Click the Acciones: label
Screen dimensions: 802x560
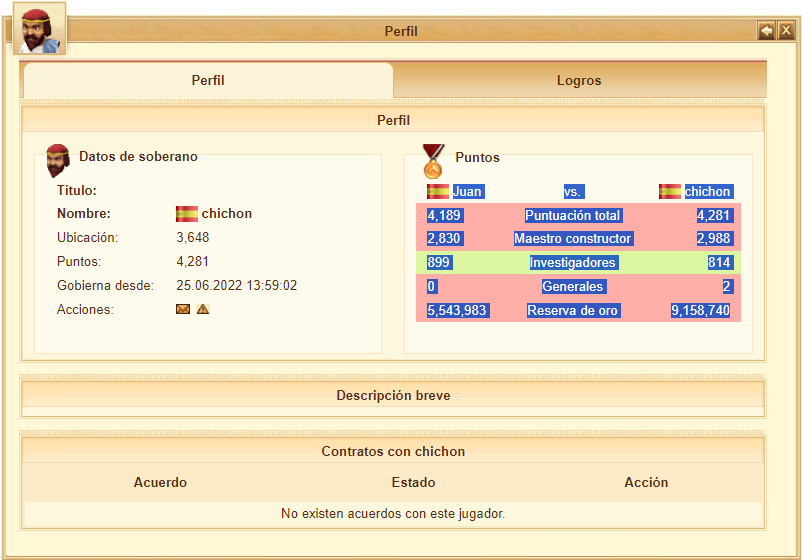85,309
